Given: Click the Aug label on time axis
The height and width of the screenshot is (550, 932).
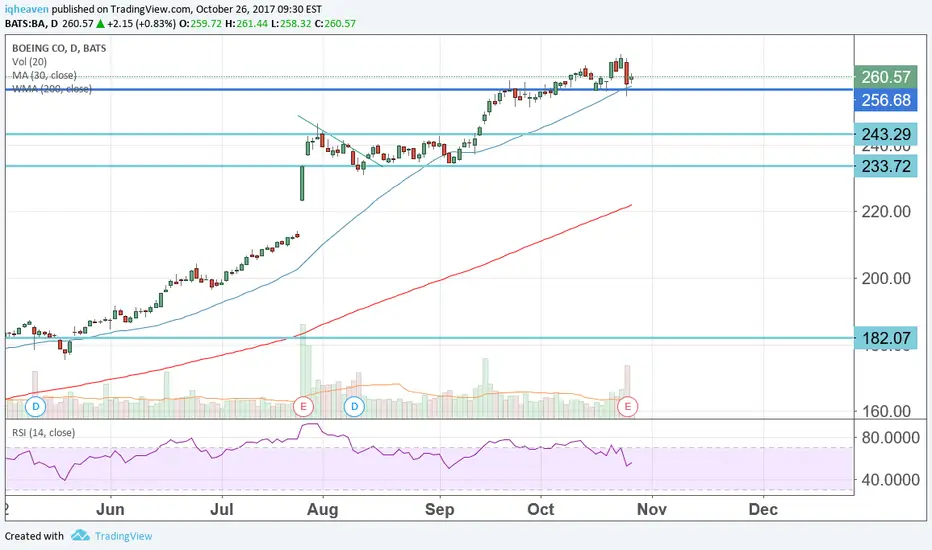Looking at the screenshot, I should pos(323,510).
